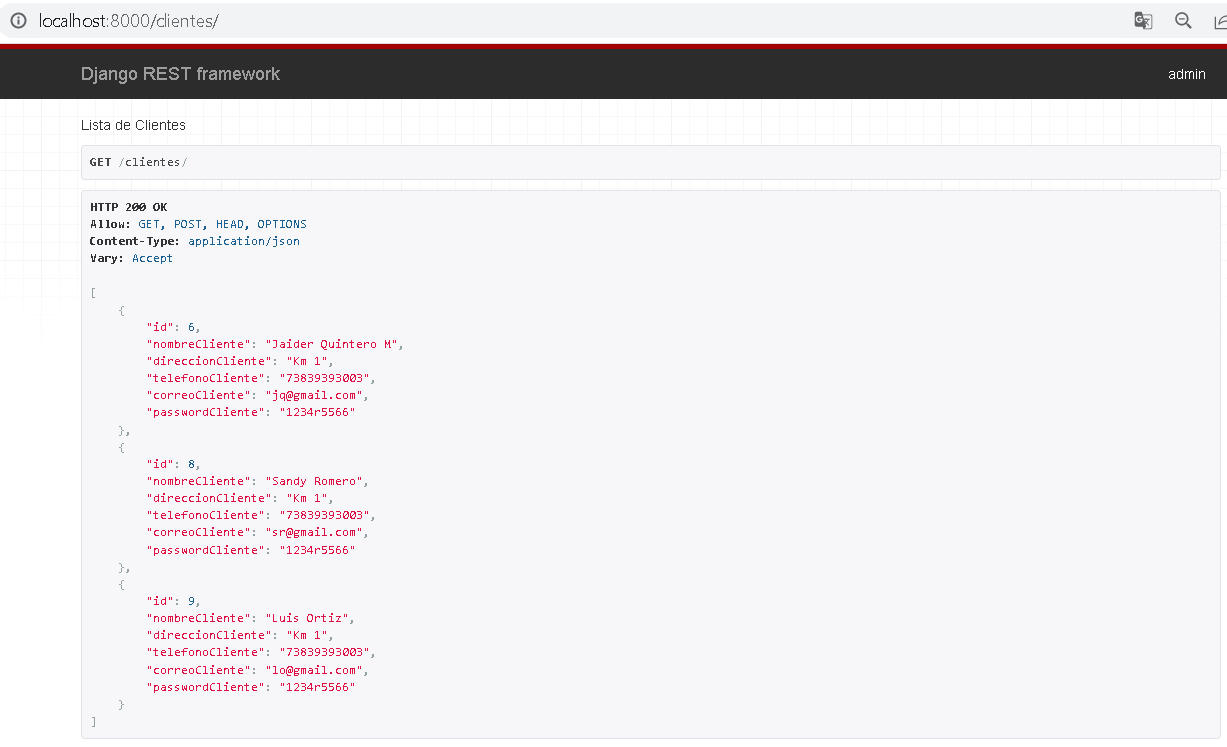Click the "jq@gmail.com" email value
This screenshot has width=1227, height=747.
click(x=315, y=395)
